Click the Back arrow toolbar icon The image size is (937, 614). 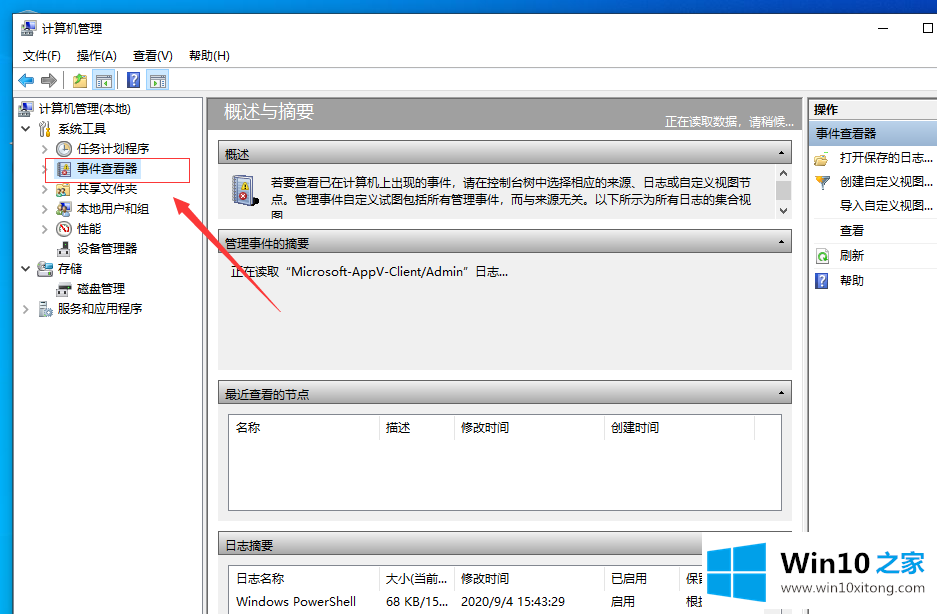[26, 81]
